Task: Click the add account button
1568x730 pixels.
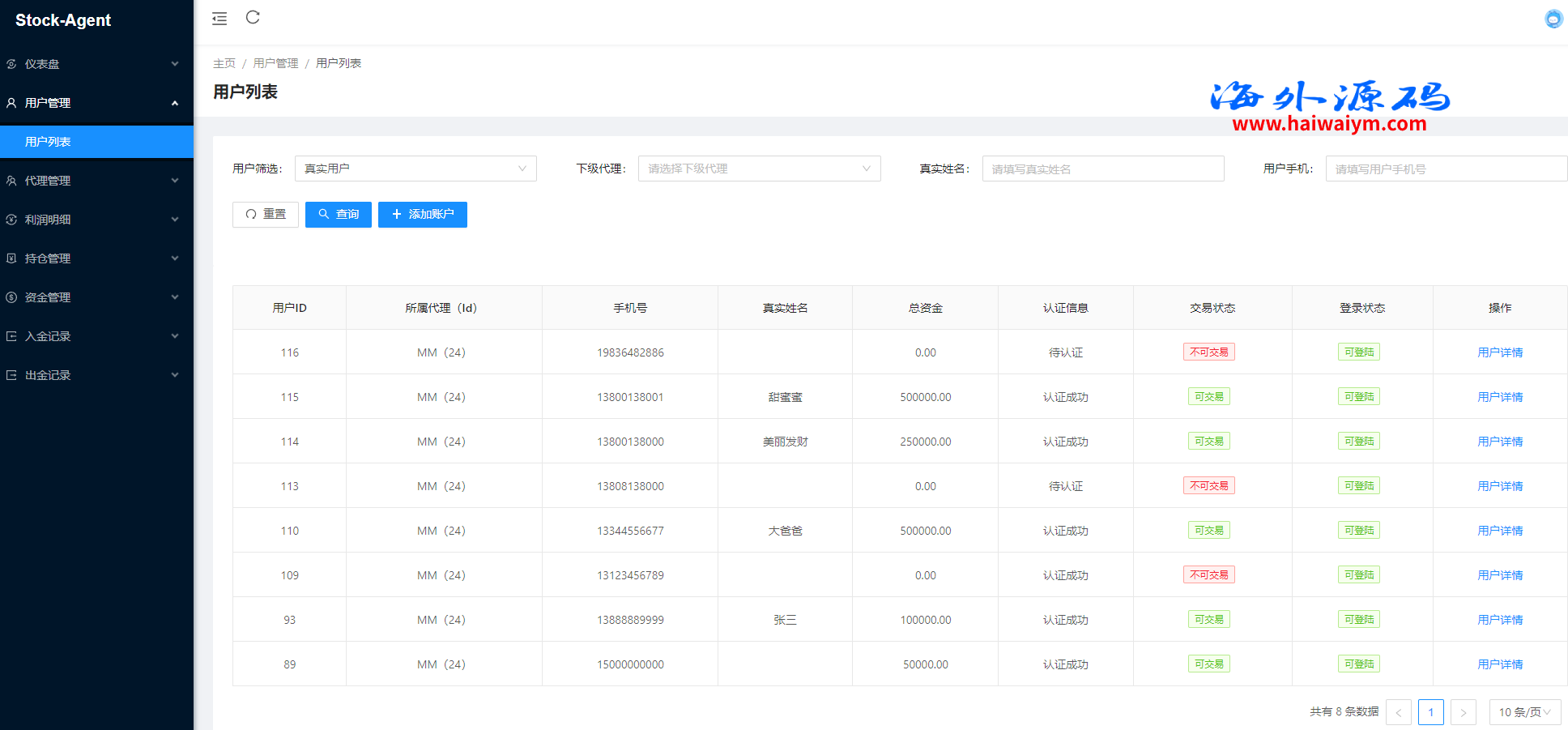Action: 423,215
